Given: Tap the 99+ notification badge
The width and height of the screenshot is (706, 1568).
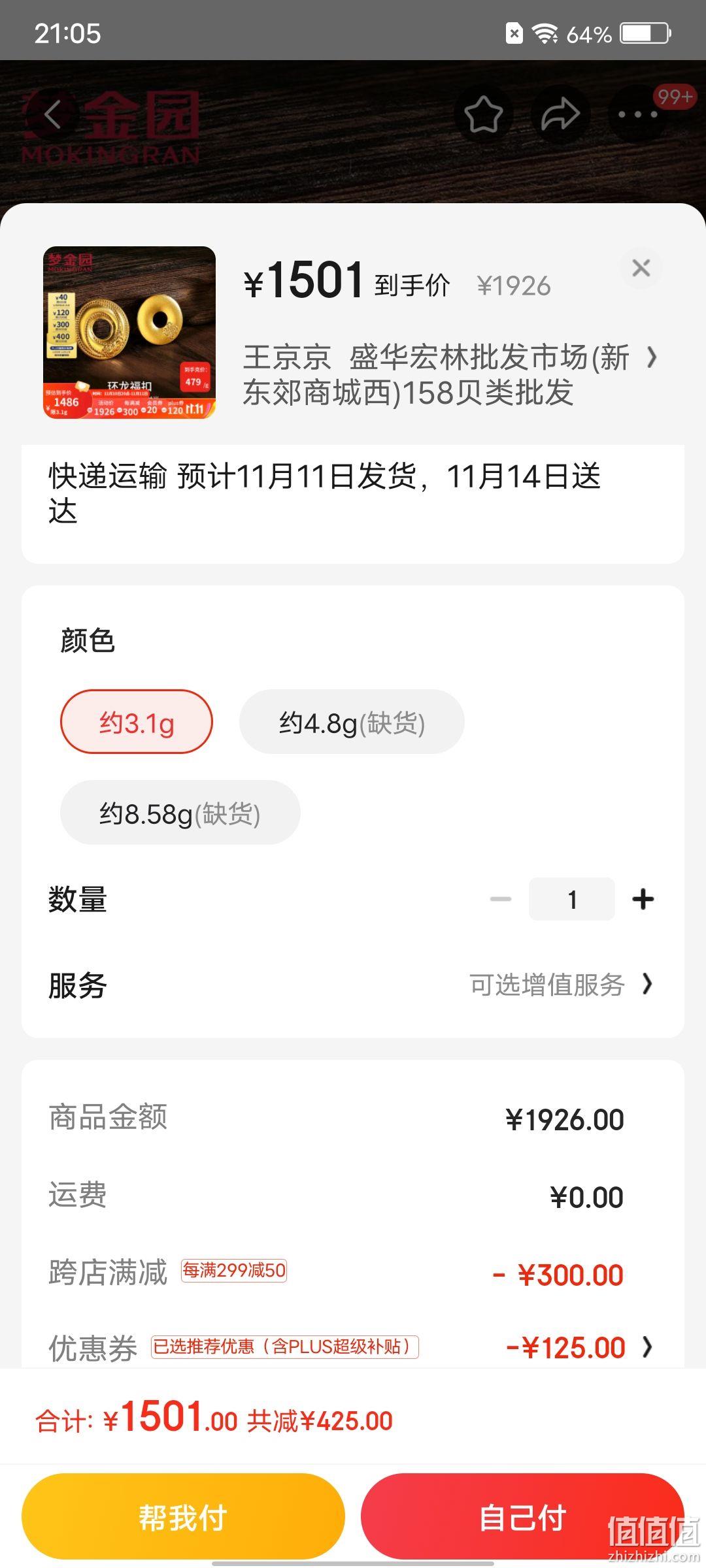Looking at the screenshot, I should tap(675, 97).
